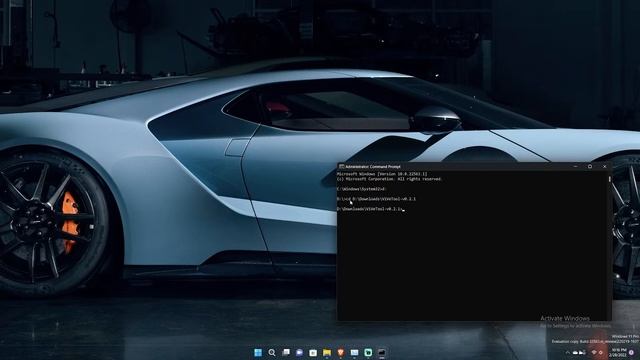Open the taskbar clock and date
The width and height of the screenshot is (640, 360).
(x=618, y=353)
